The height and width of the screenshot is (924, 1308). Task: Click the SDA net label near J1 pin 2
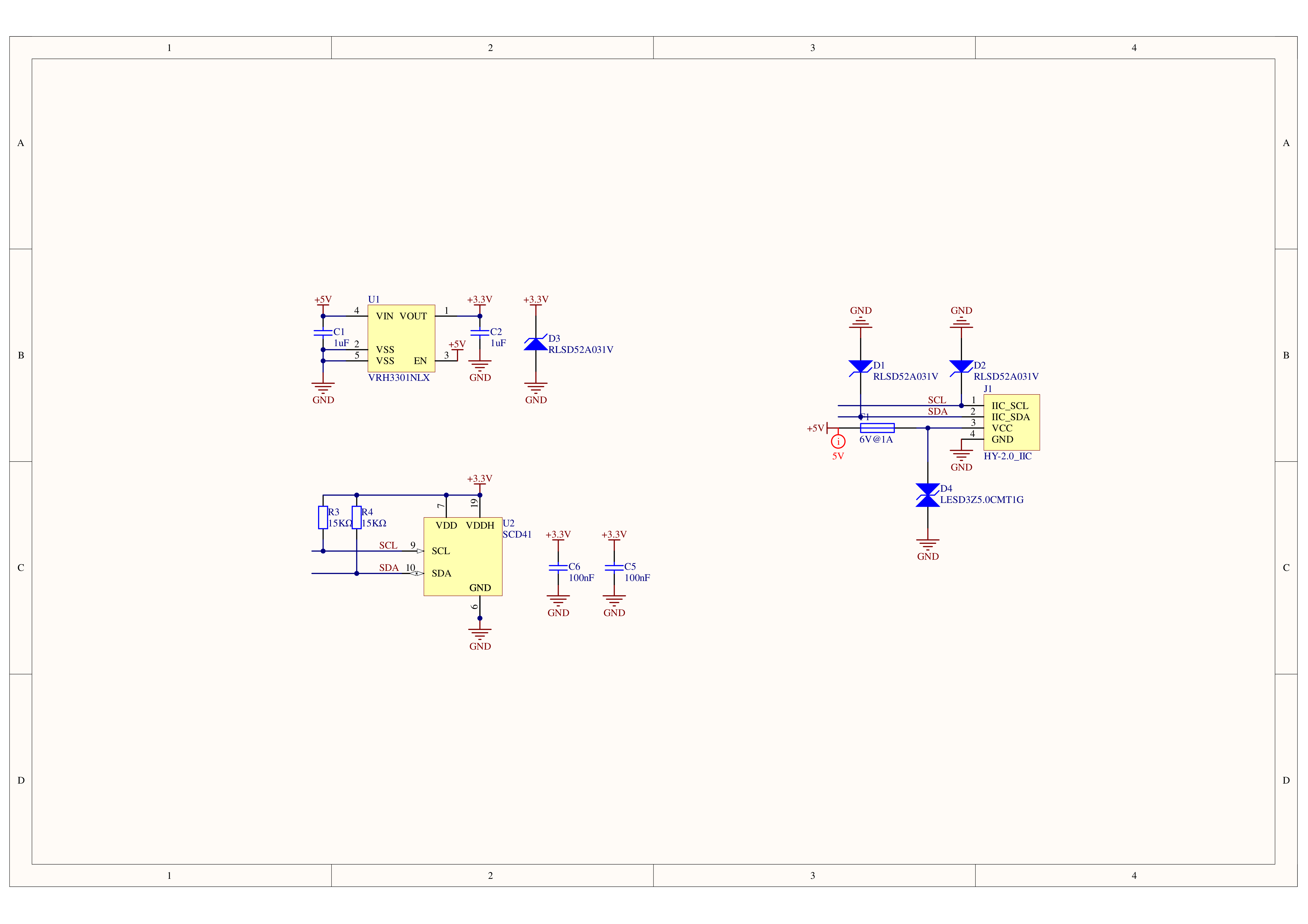click(x=937, y=411)
